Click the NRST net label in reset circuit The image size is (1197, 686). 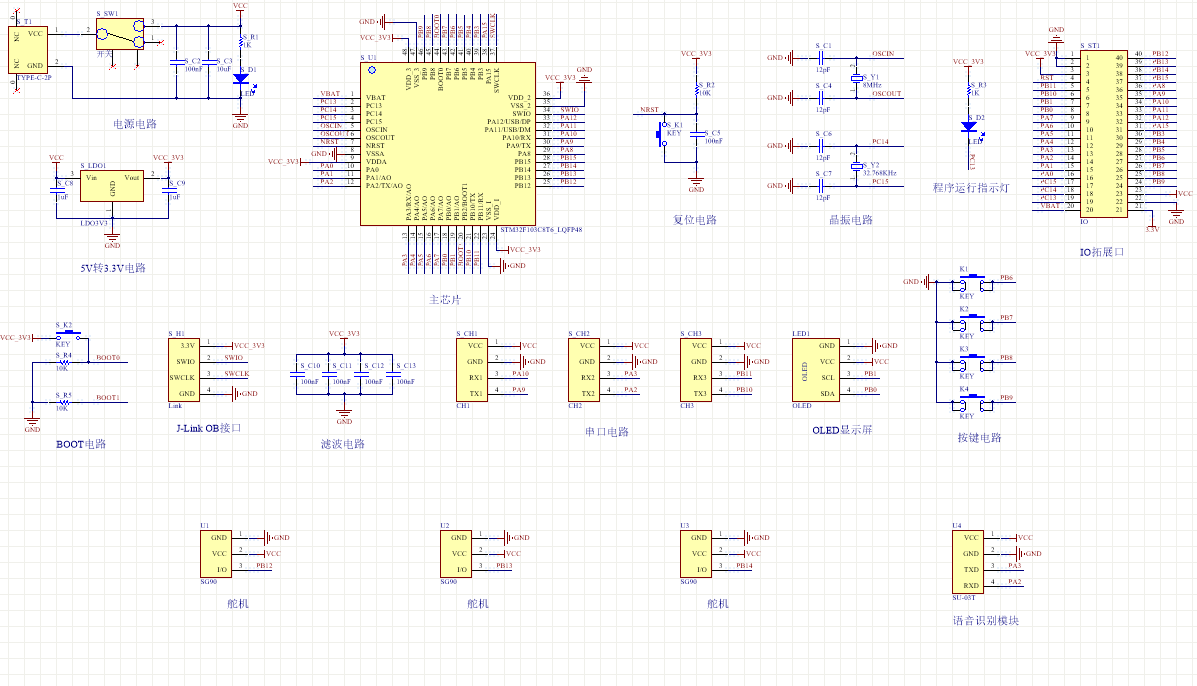(649, 110)
